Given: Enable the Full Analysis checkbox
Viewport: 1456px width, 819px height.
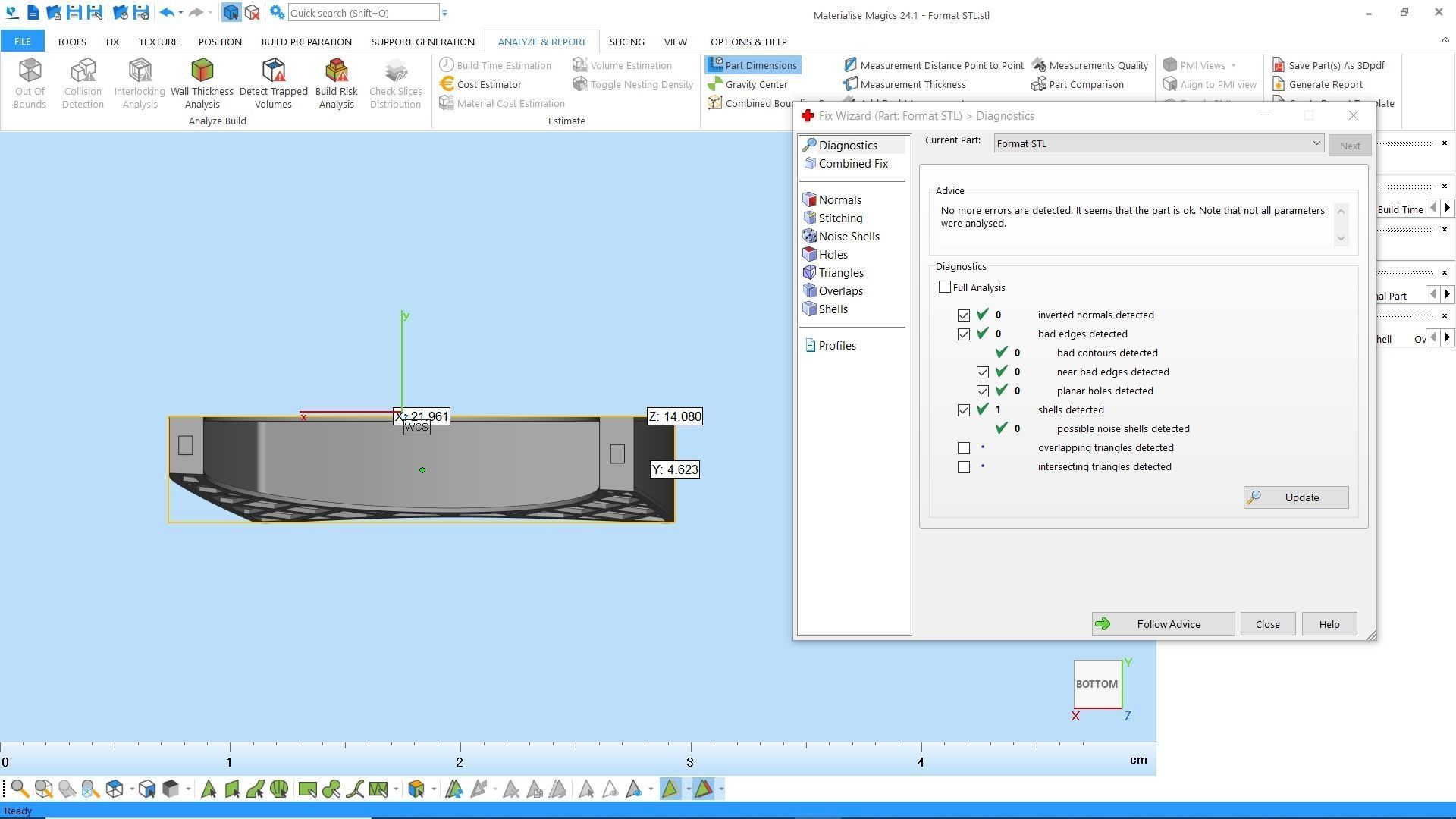Looking at the screenshot, I should (x=945, y=287).
